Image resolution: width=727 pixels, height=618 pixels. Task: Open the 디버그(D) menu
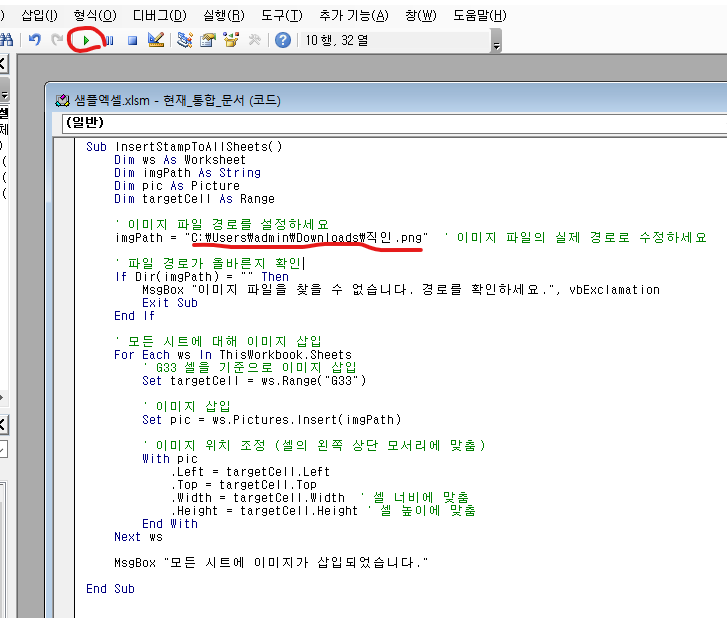click(x=159, y=16)
